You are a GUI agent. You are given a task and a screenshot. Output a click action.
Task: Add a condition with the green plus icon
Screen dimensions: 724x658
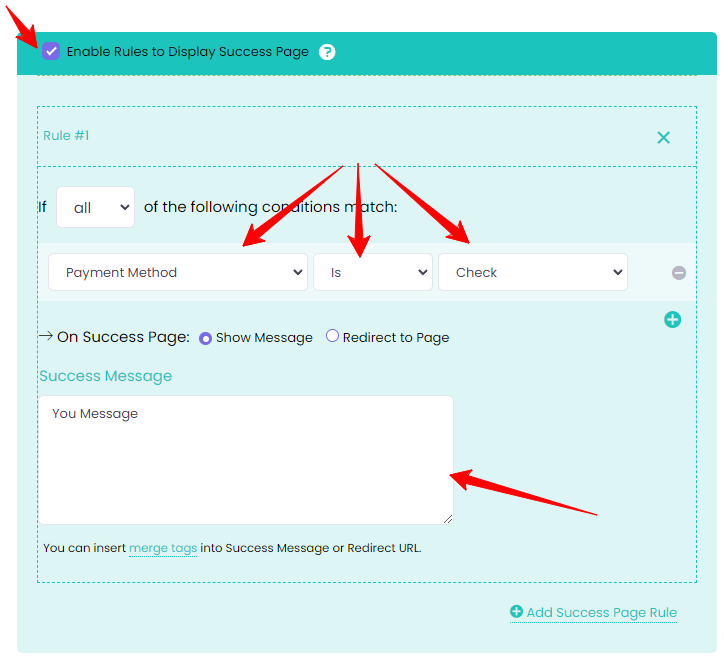point(673,320)
